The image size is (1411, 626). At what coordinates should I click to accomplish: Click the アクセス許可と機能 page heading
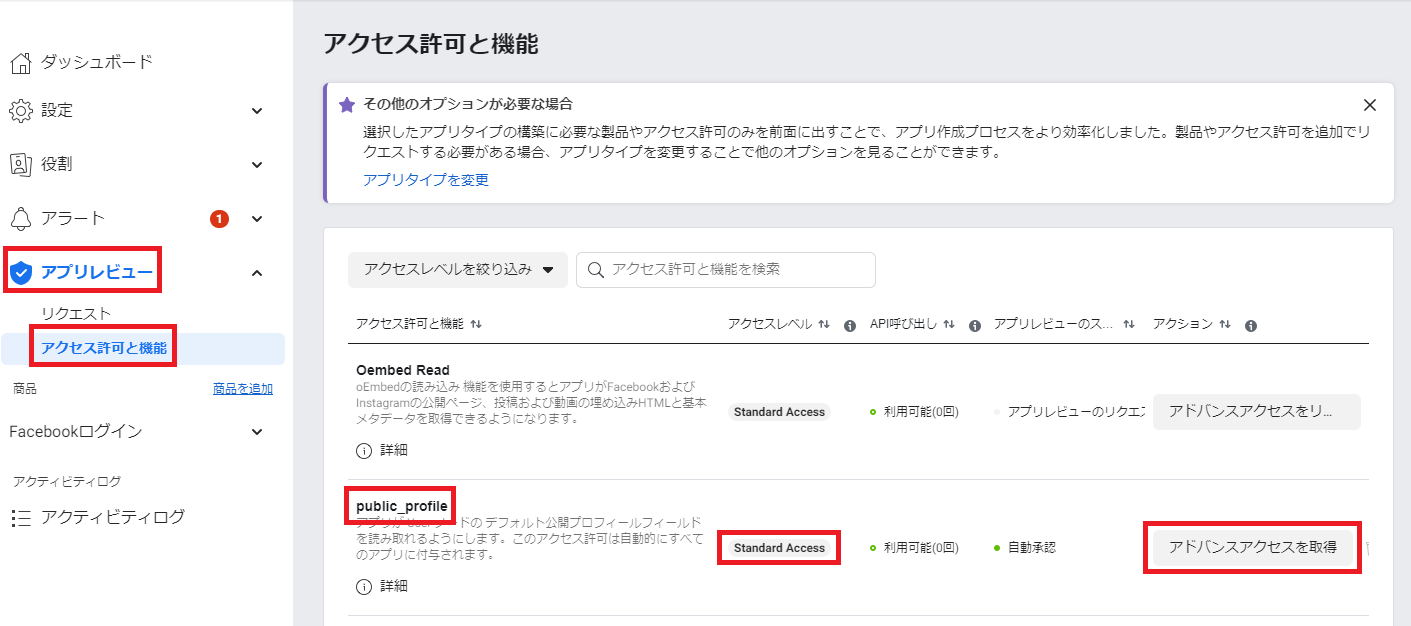[x=431, y=44]
